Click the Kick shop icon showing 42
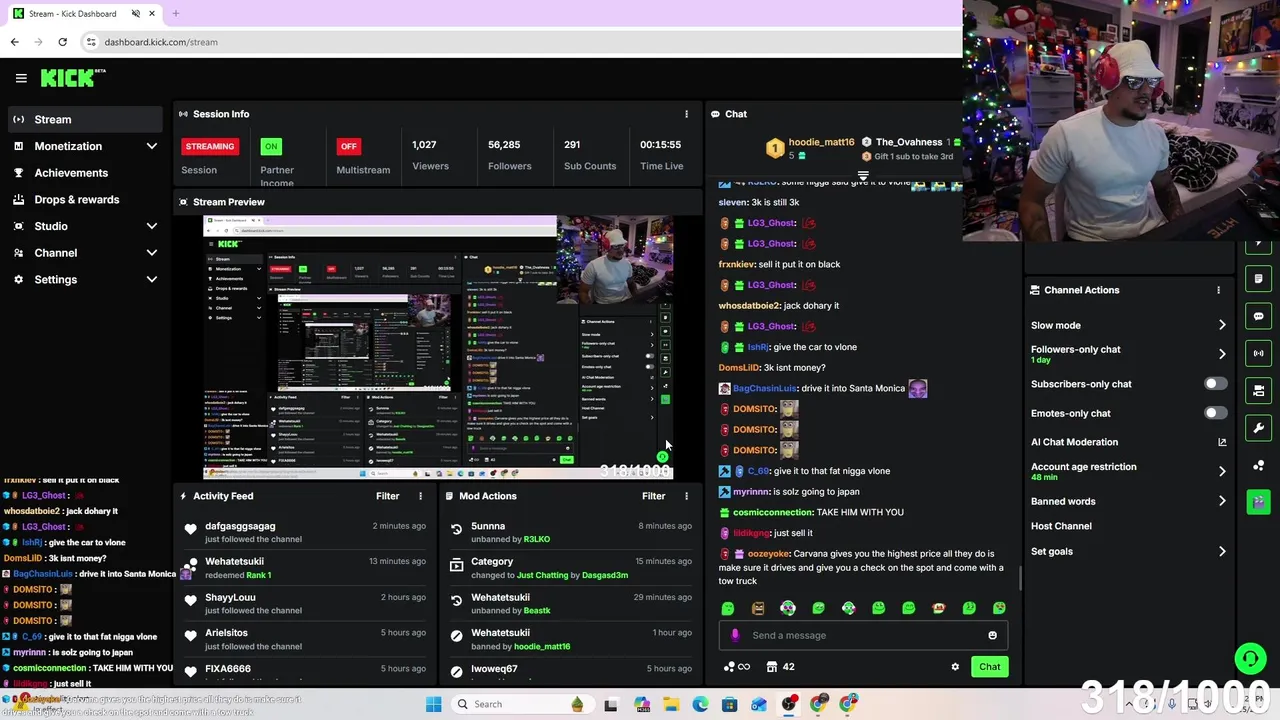Viewport: 1280px width, 720px height. click(x=780, y=667)
